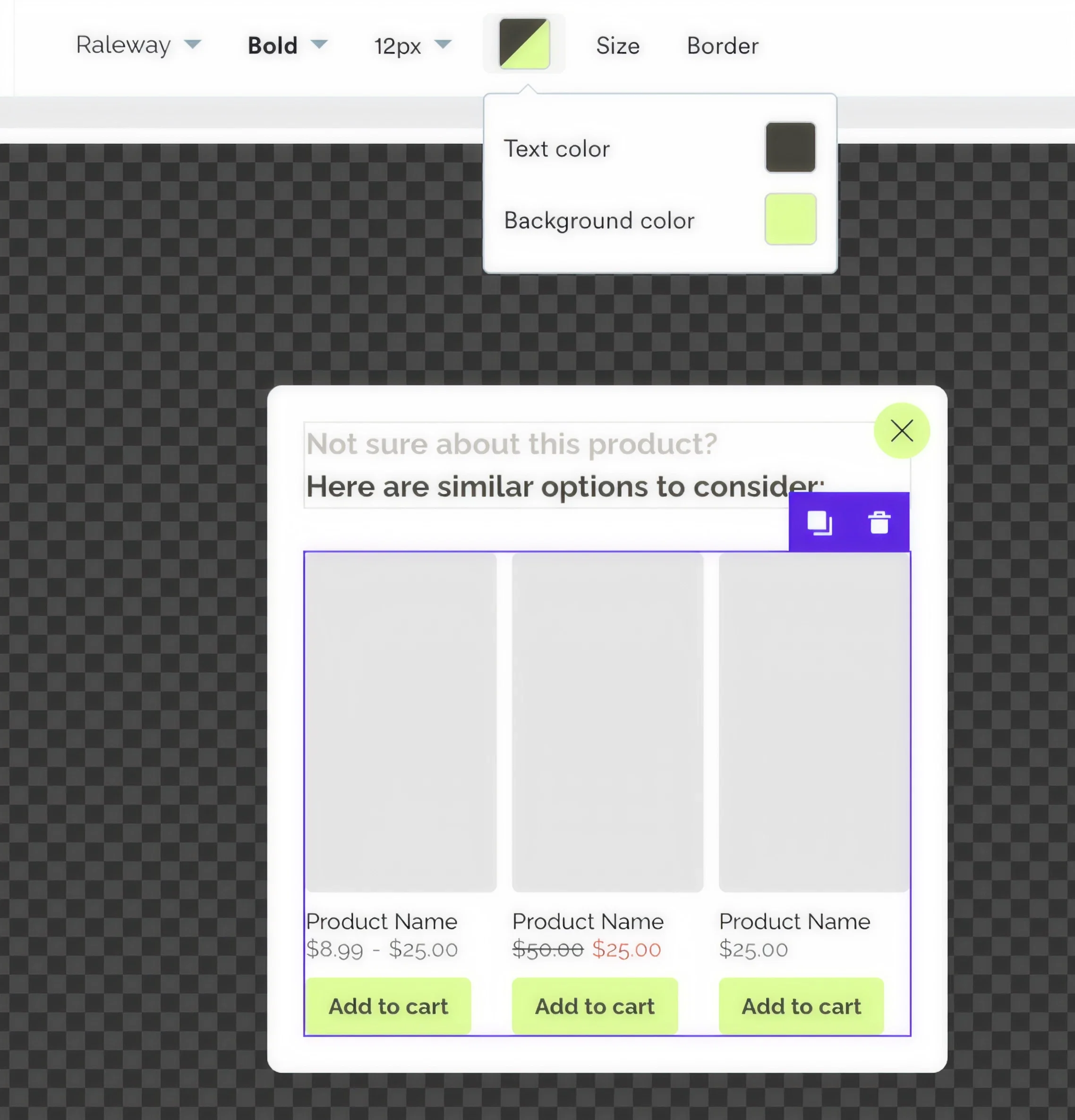This screenshot has width=1075, height=1120.
Task: Open the Border settings
Action: click(x=722, y=46)
